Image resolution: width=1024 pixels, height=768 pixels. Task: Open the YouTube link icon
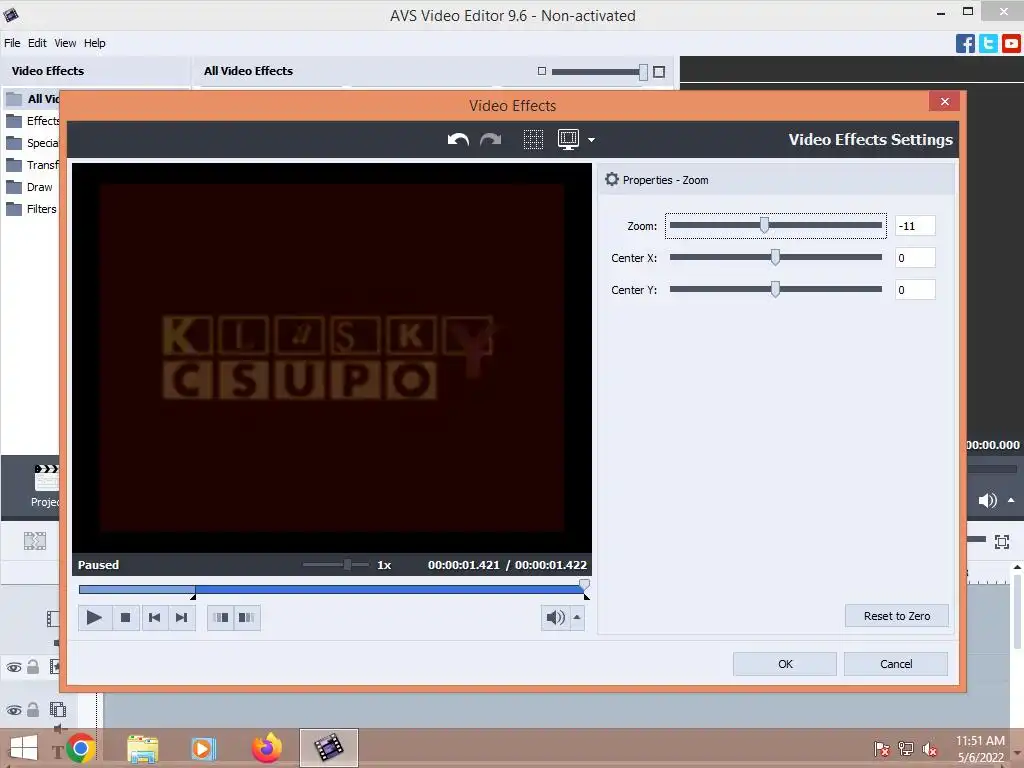1011,44
